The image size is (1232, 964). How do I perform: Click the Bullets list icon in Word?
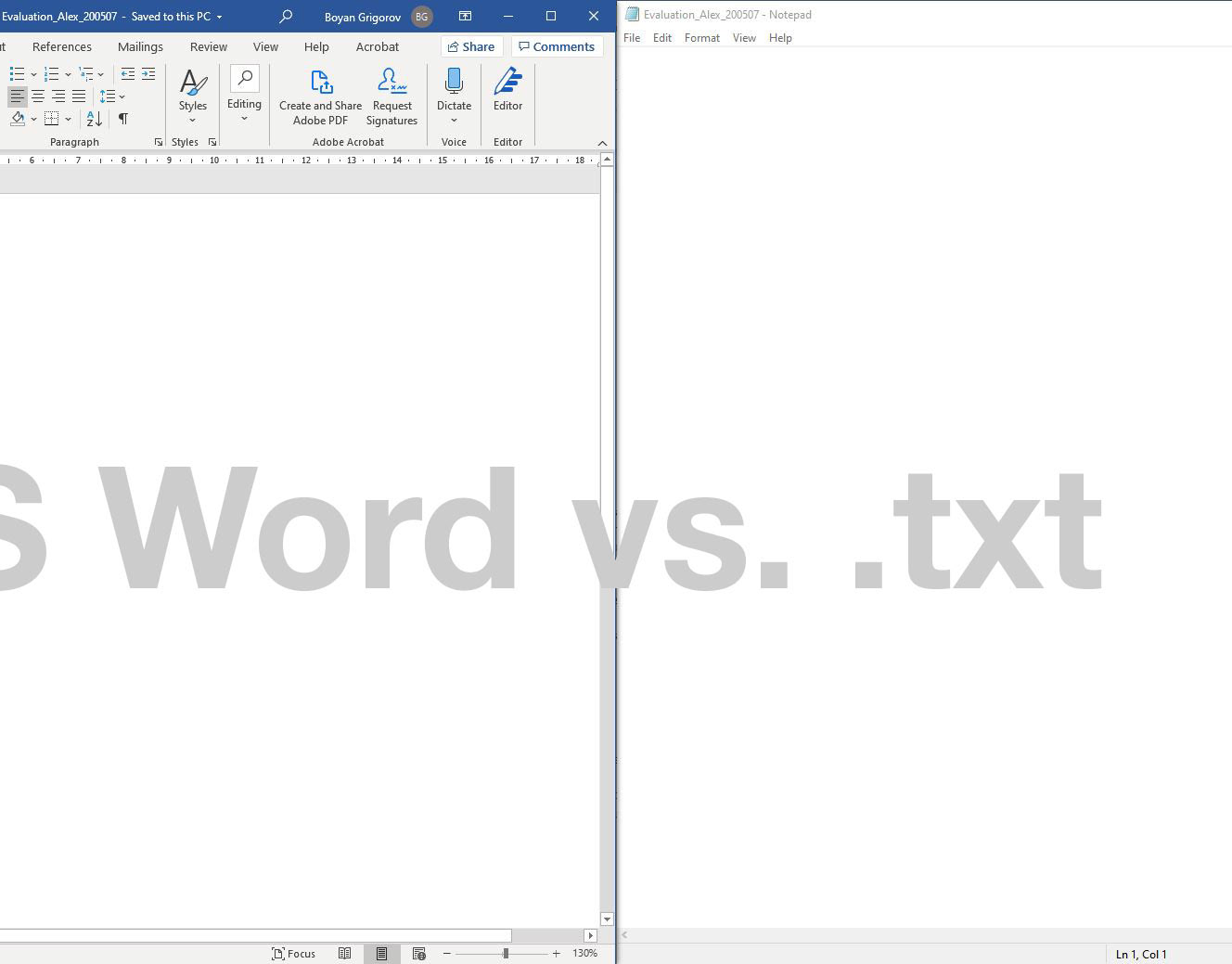[x=17, y=74]
